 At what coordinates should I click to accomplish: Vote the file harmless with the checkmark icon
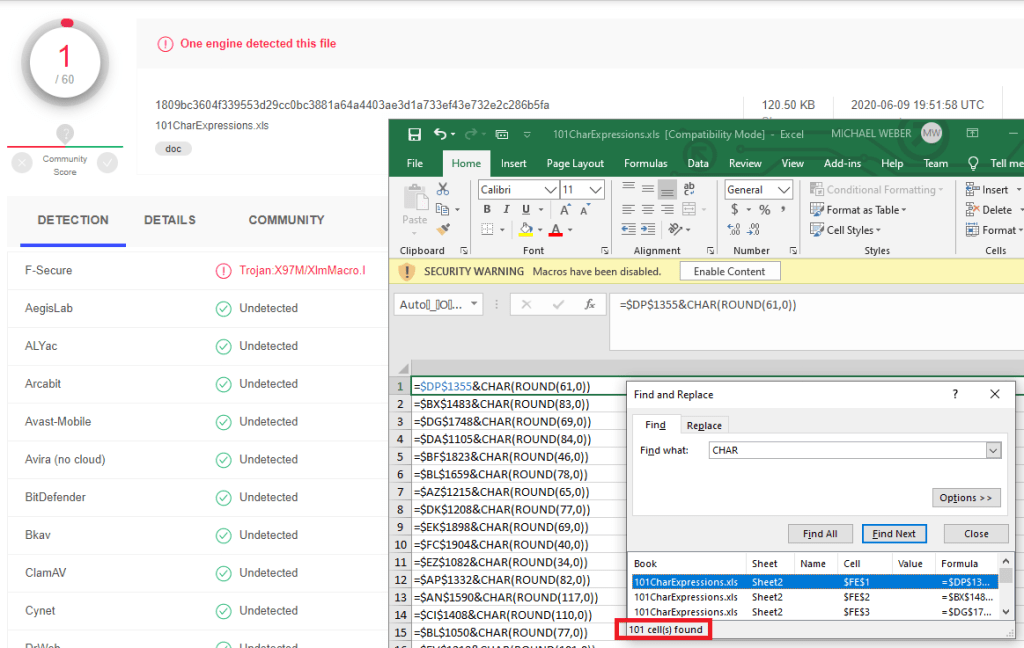107,163
